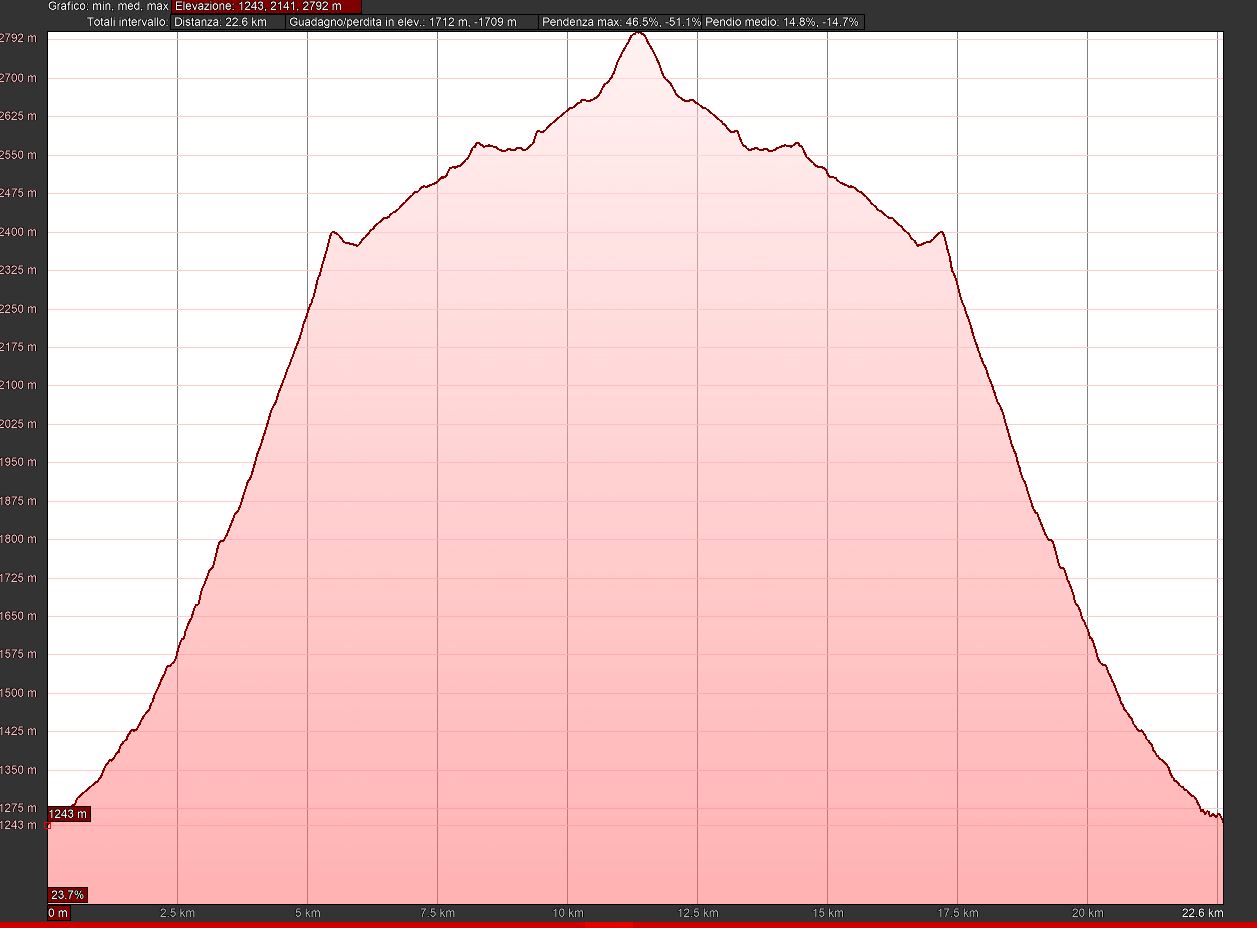
Task: Click the 'Grafico: min. med. max' label
Action: pos(108,6)
